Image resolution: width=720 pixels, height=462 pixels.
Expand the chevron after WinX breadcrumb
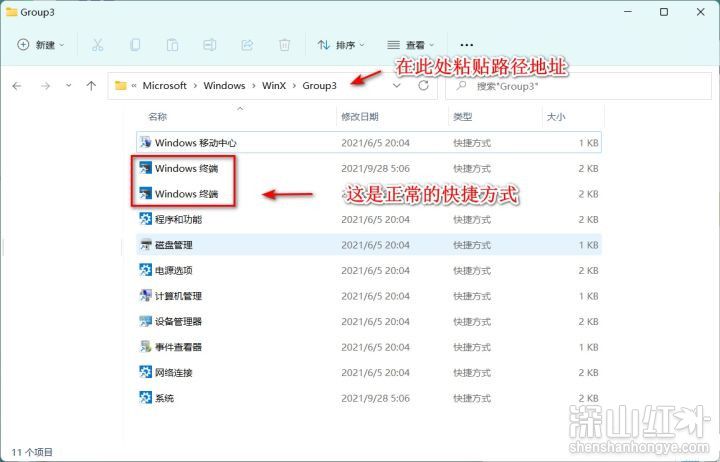point(294,86)
